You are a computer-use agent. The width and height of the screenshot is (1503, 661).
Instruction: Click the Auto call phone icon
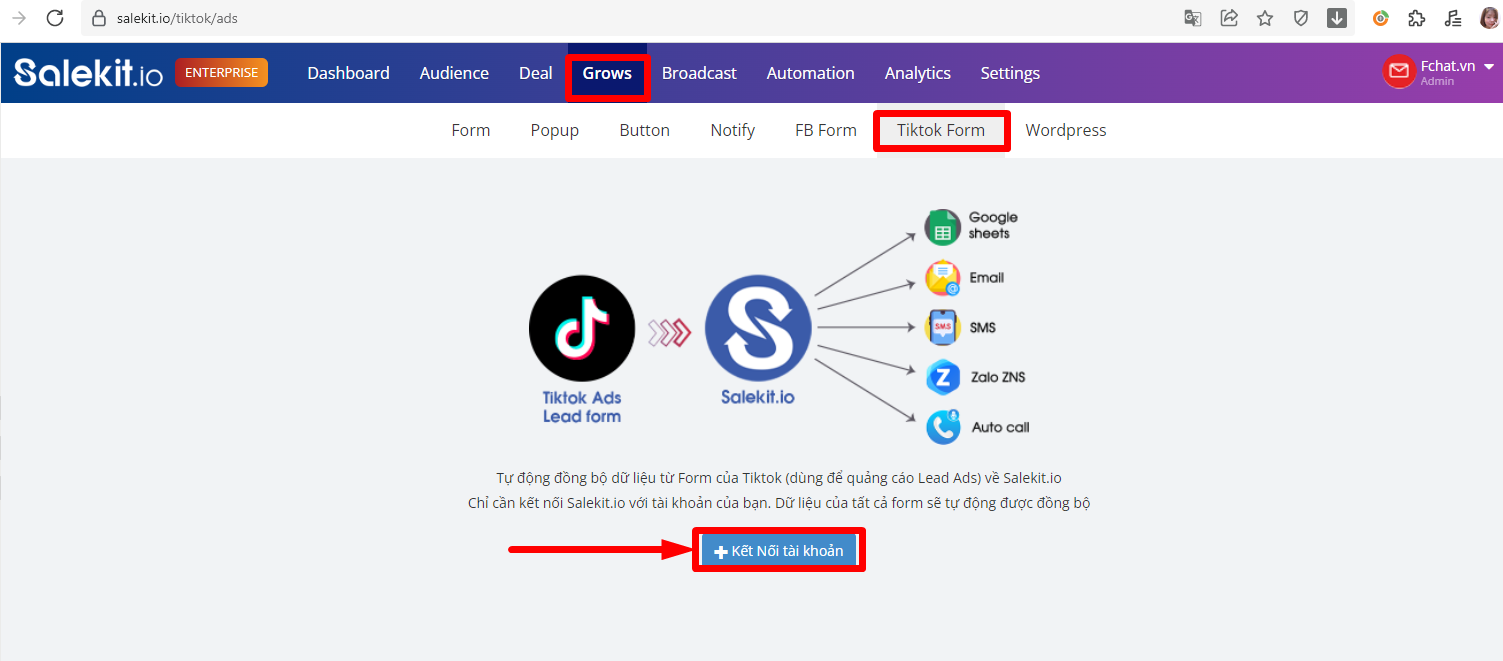click(x=942, y=427)
